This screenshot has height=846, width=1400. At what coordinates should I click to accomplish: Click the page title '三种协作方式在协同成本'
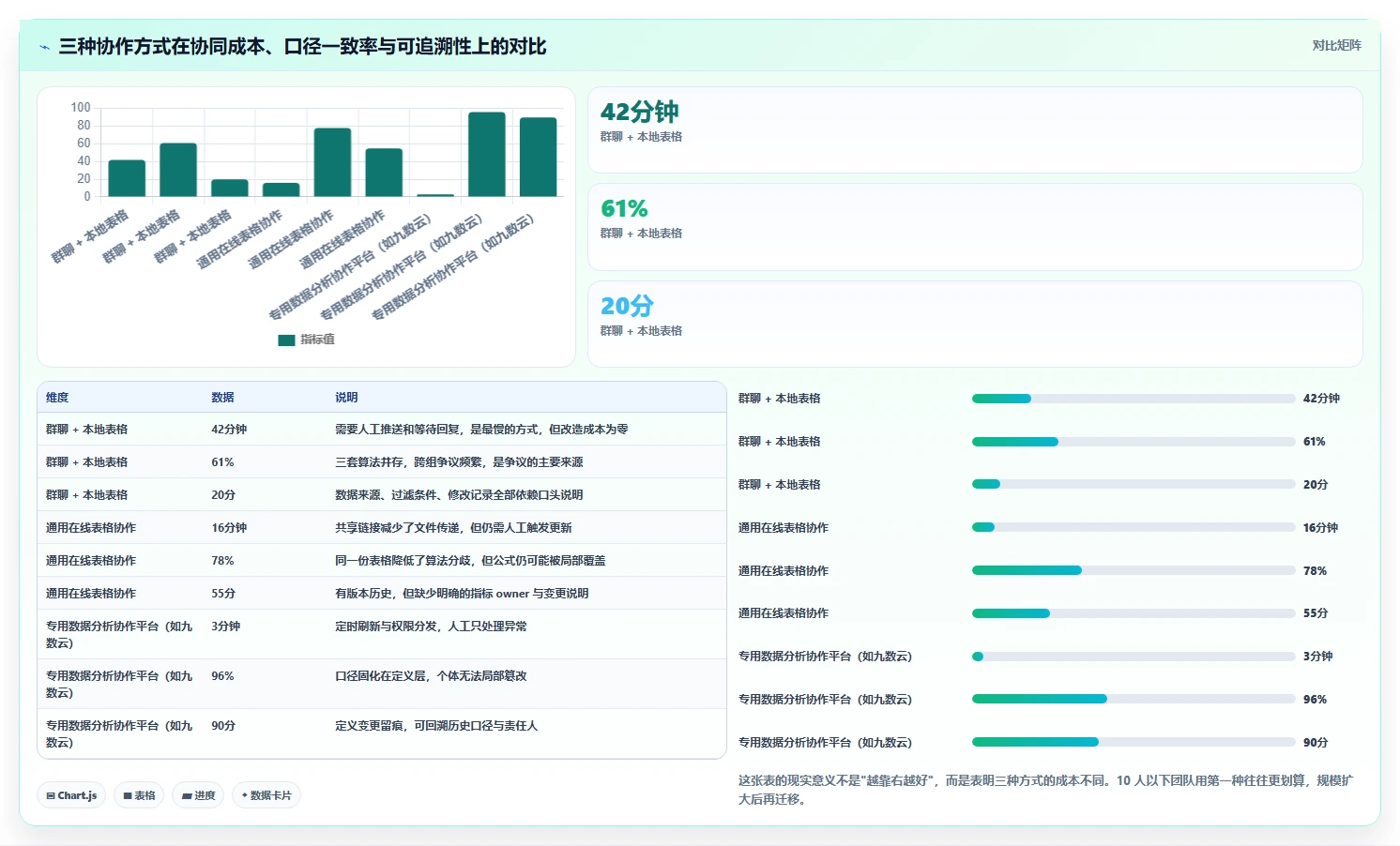[302, 47]
